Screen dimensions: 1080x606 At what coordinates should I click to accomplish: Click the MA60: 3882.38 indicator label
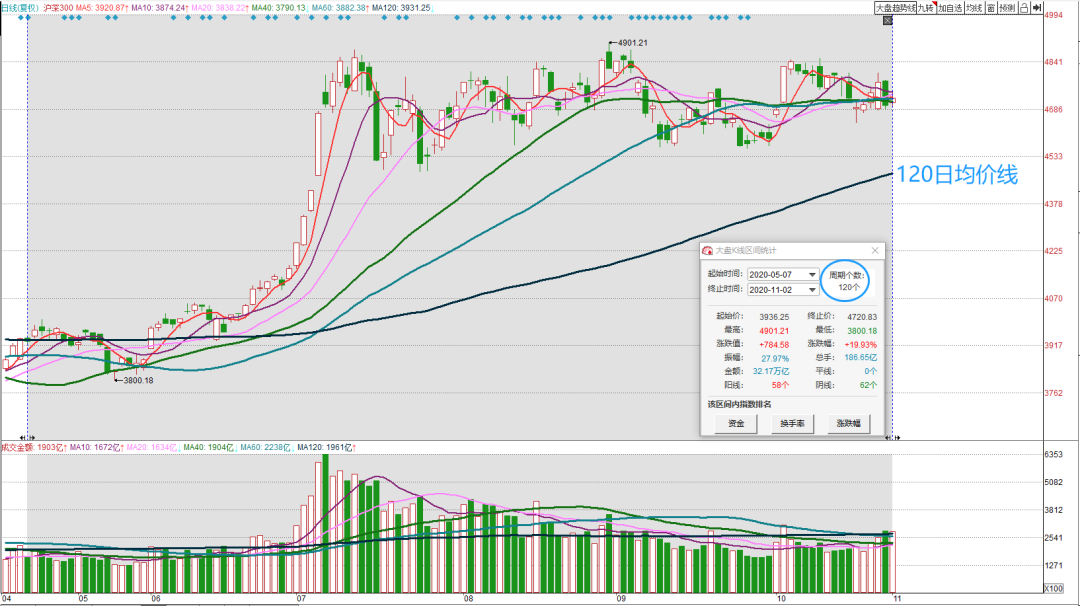[x=339, y=8]
